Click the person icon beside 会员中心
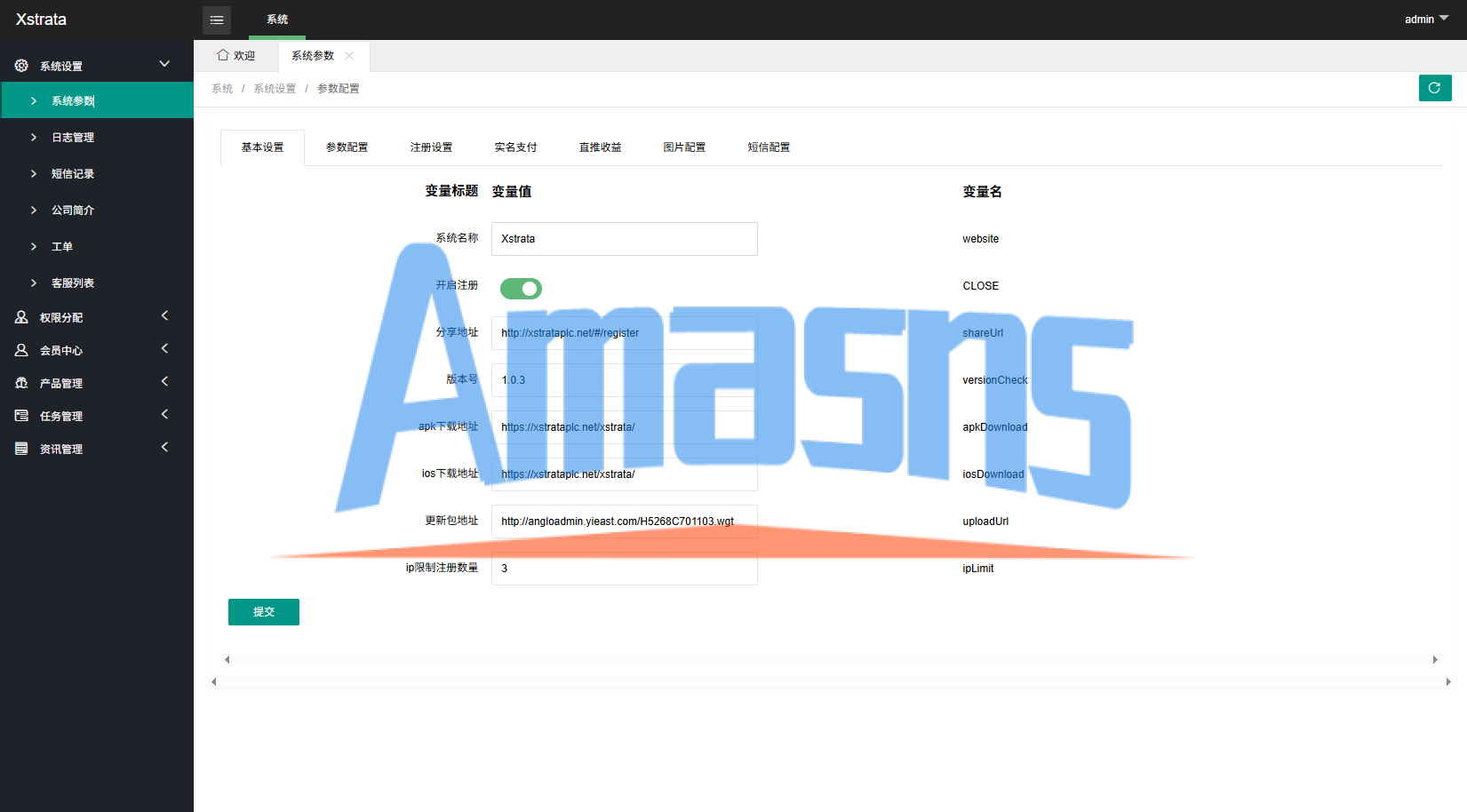 pyautogui.click(x=21, y=350)
